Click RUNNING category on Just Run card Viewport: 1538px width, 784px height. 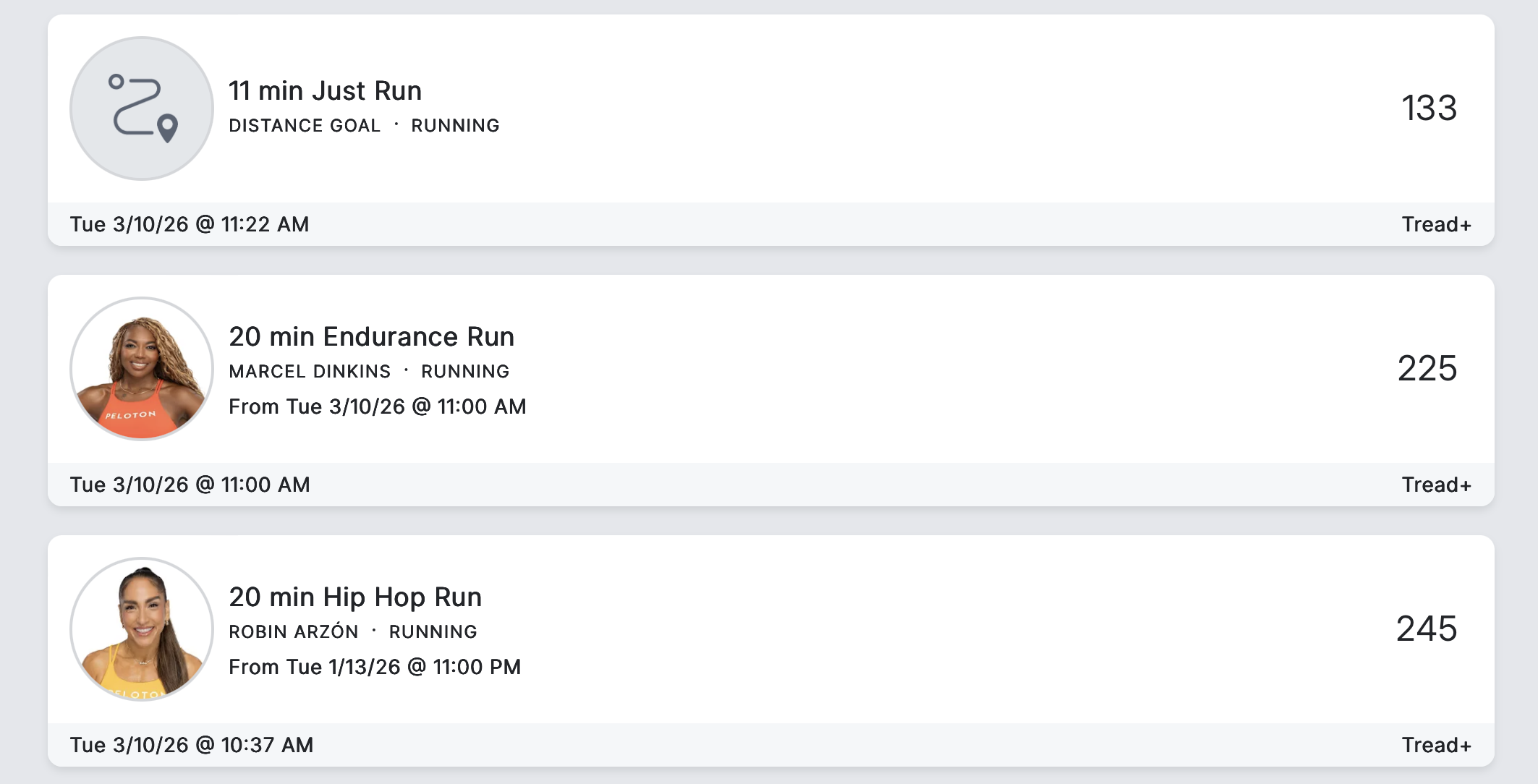[x=455, y=126]
